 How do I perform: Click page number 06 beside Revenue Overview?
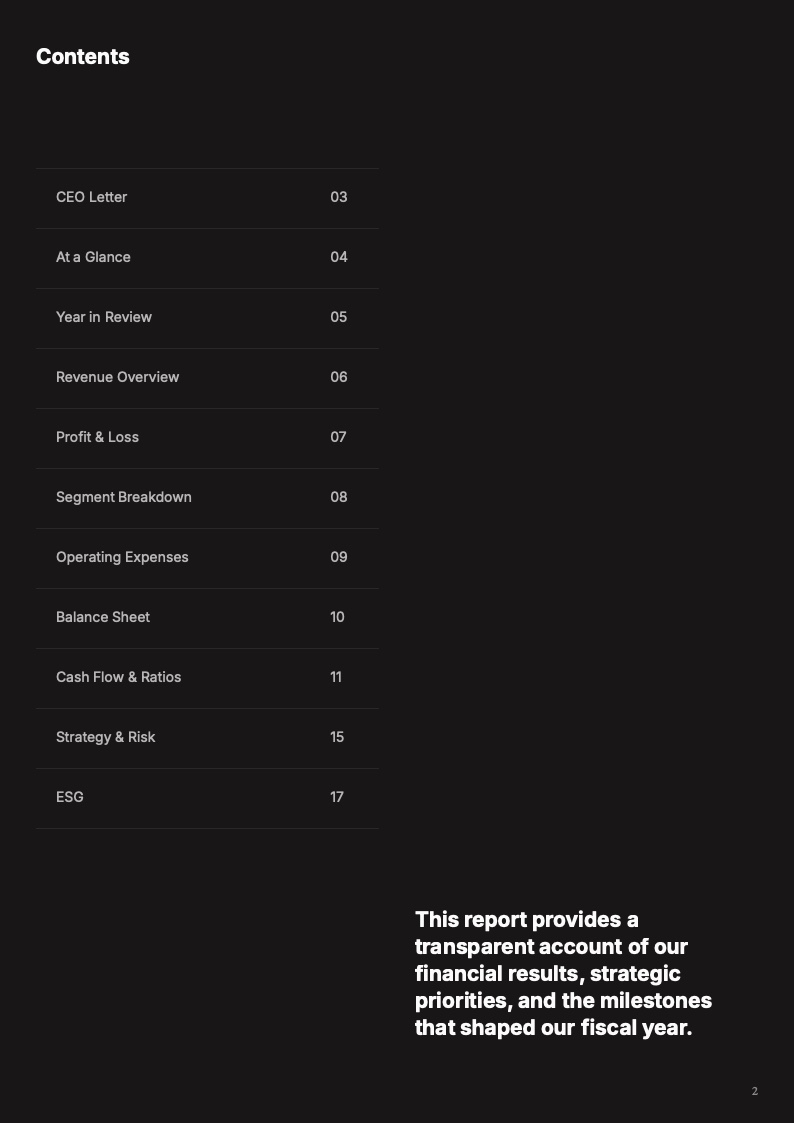[x=339, y=377]
